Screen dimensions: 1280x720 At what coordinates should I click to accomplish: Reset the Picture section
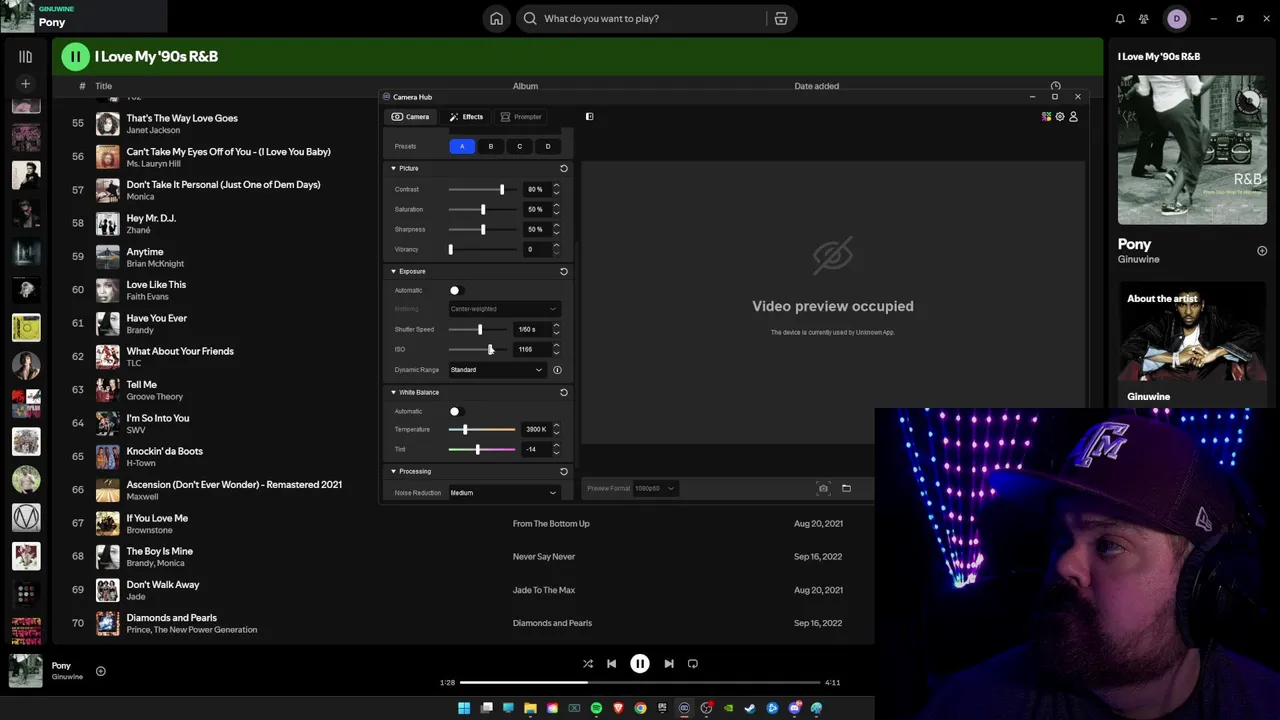(x=564, y=168)
